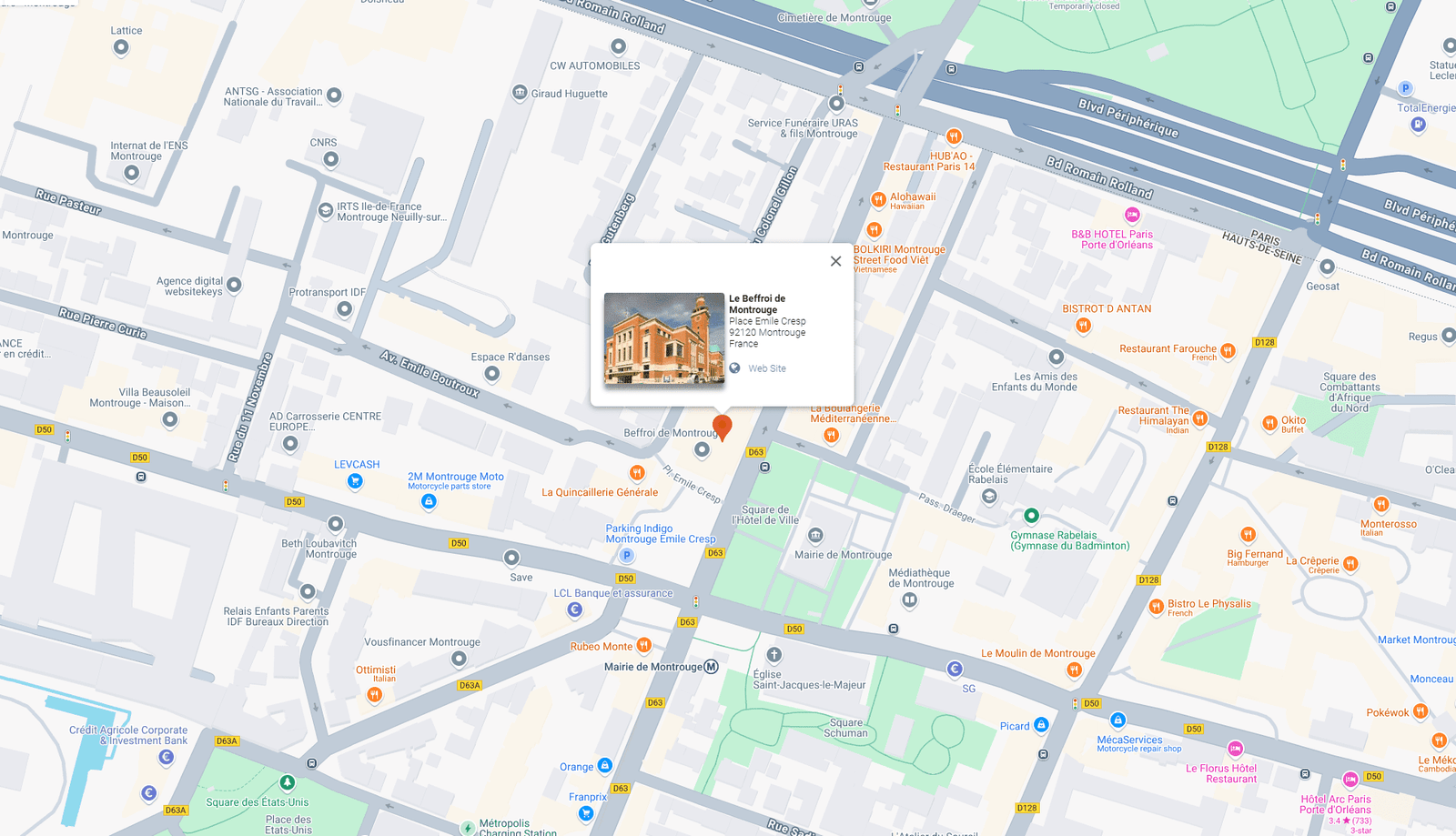Select the CW AUTOMOBILES pin
The width and height of the screenshot is (1456, 836).
619,46
